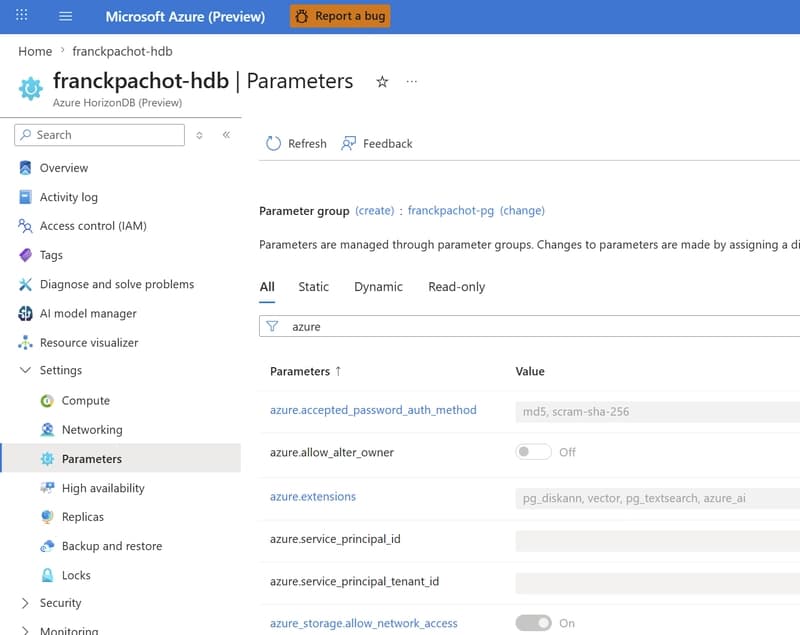800x635 pixels.
Task: Open Replicas page
Action: [x=83, y=517]
